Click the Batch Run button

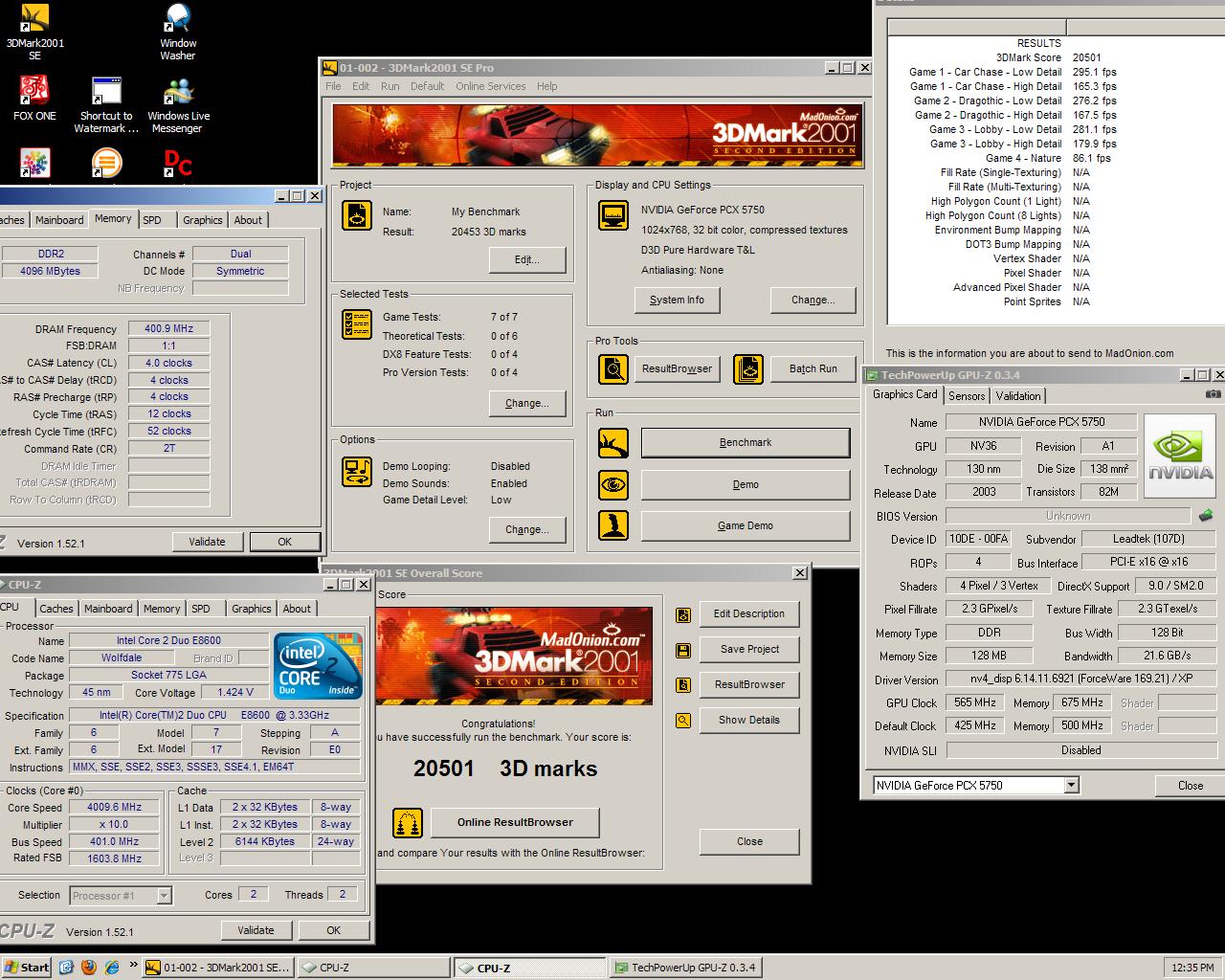pyautogui.click(x=813, y=369)
